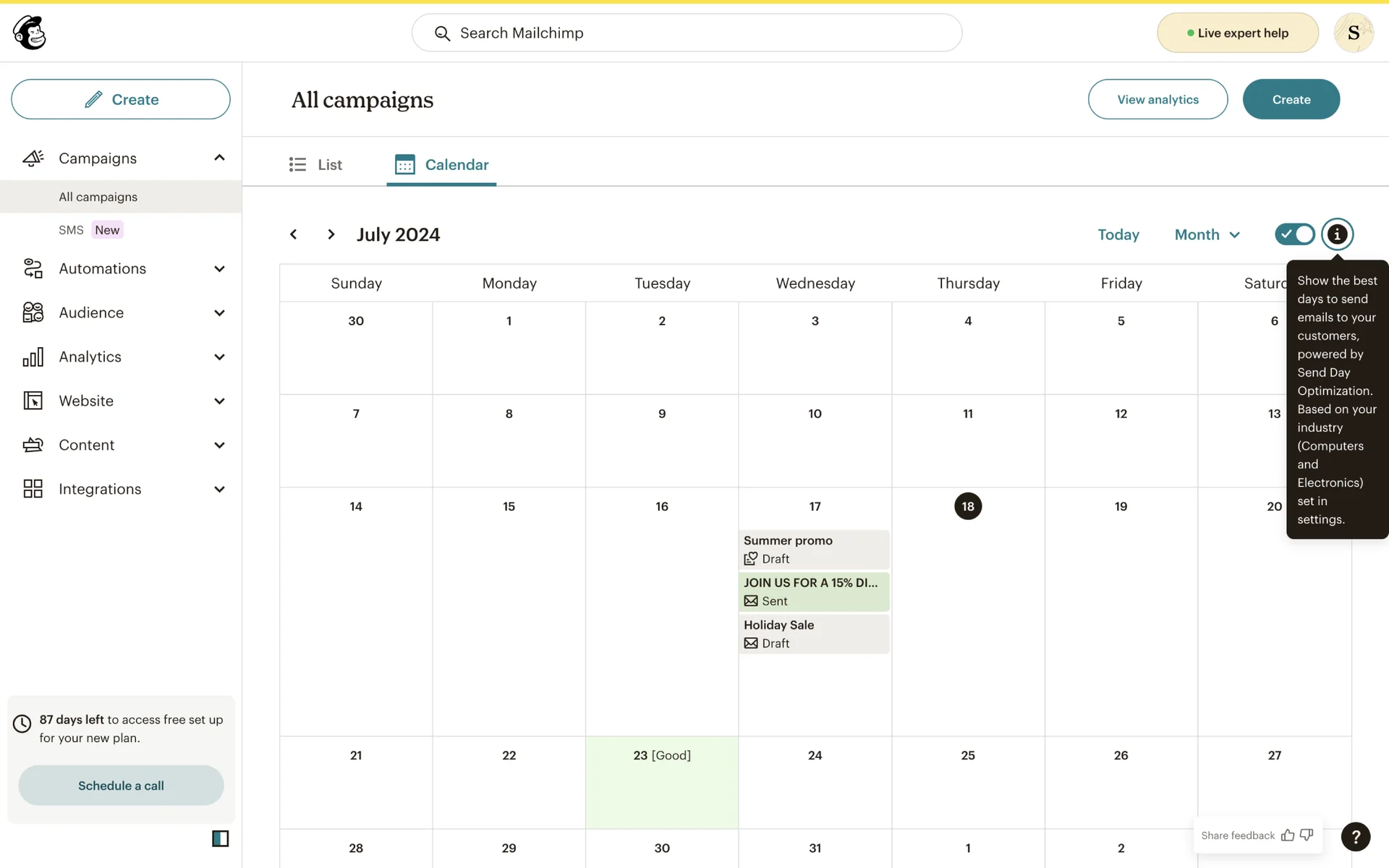Open help with the question mark icon
This screenshot has width=1389, height=868.
1355,837
